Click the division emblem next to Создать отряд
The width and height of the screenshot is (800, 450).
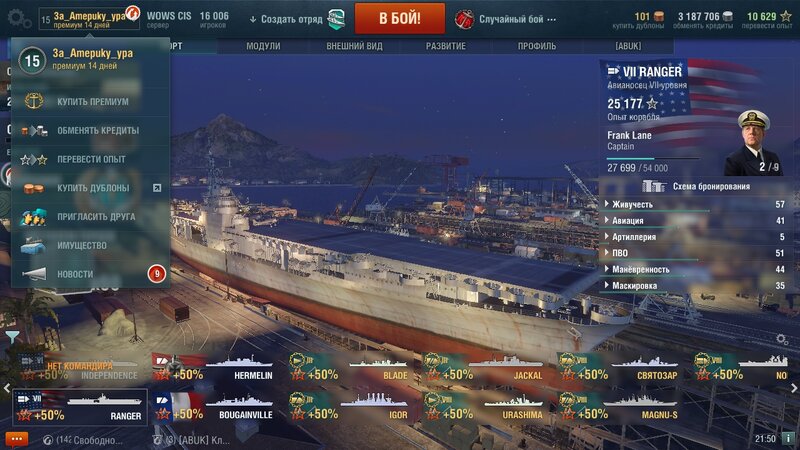pyautogui.click(x=336, y=19)
